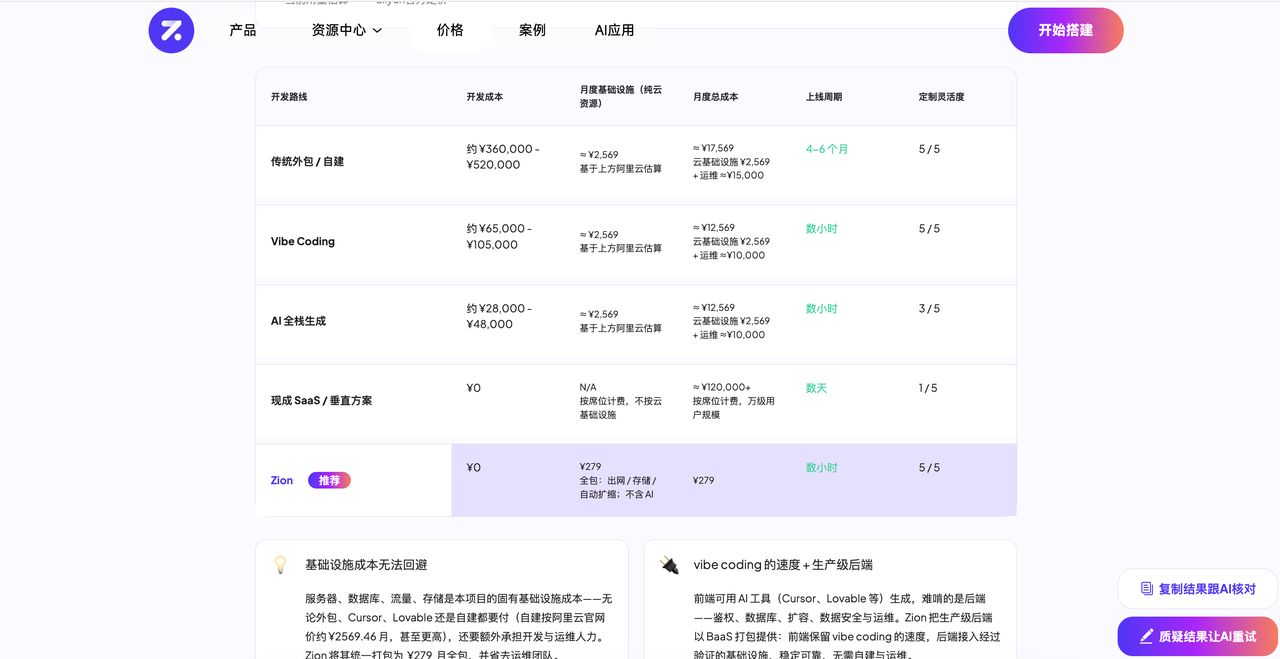Open the 价格 menu item
Image resolution: width=1280 pixels, height=659 pixels.
point(450,30)
